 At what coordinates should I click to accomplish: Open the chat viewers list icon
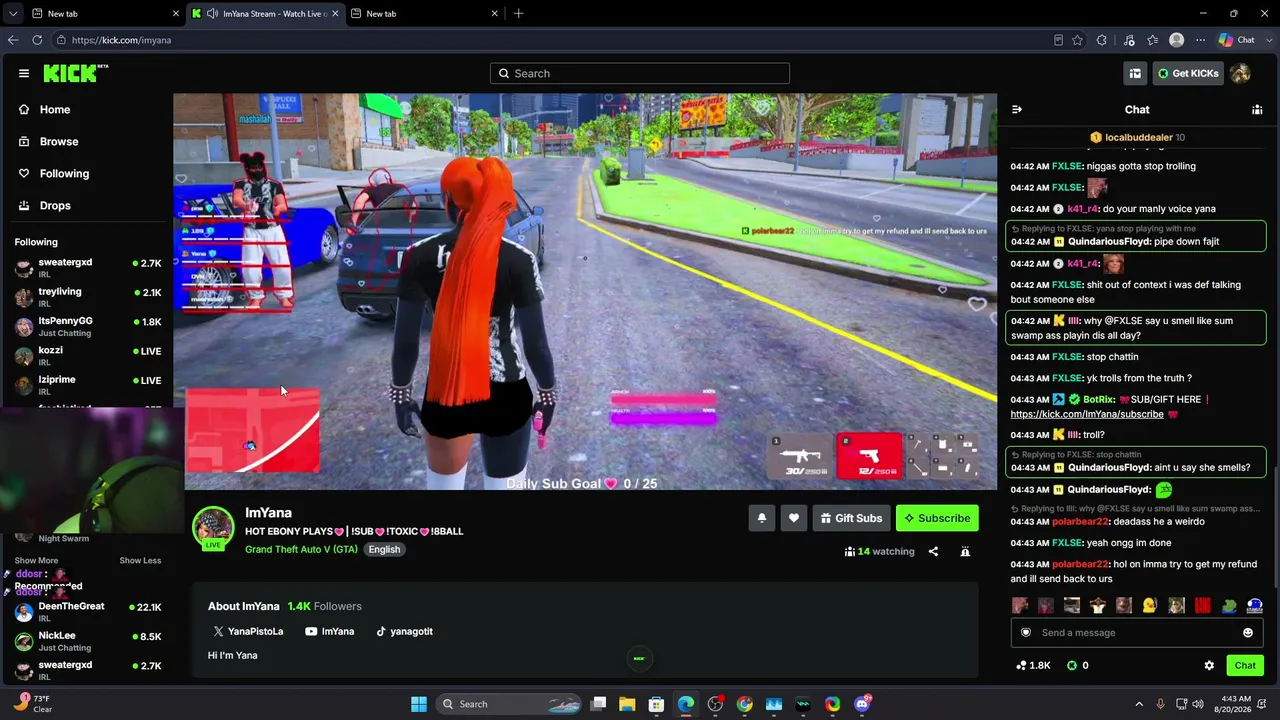[1257, 110]
